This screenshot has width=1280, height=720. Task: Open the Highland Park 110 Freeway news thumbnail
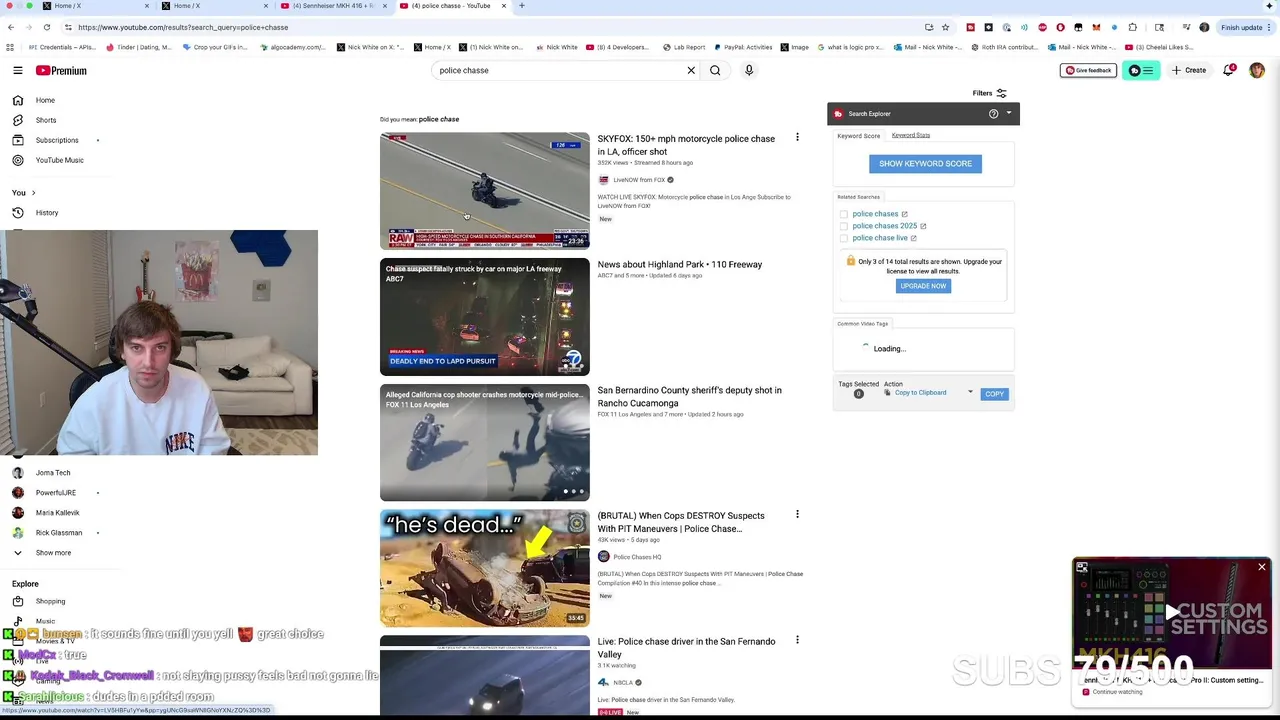click(485, 316)
